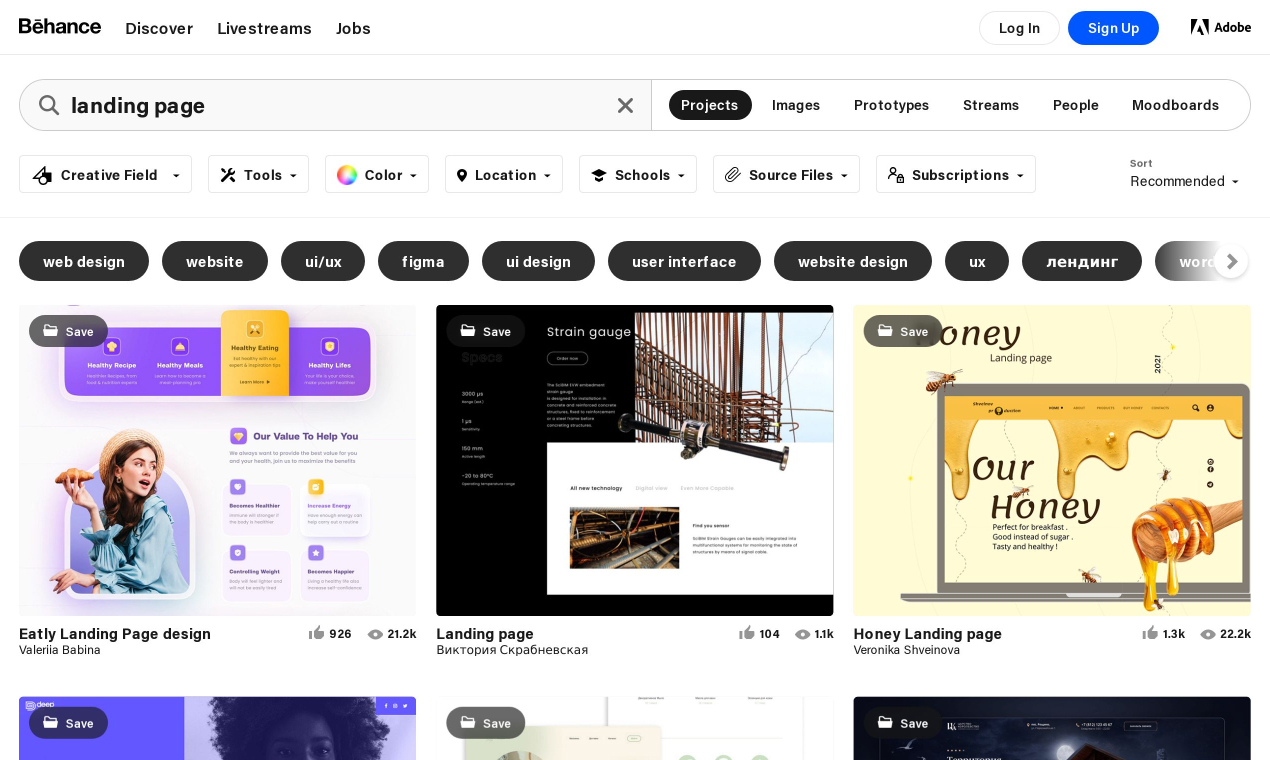Click the Sign Up button
The image size is (1270, 760).
1113,28
